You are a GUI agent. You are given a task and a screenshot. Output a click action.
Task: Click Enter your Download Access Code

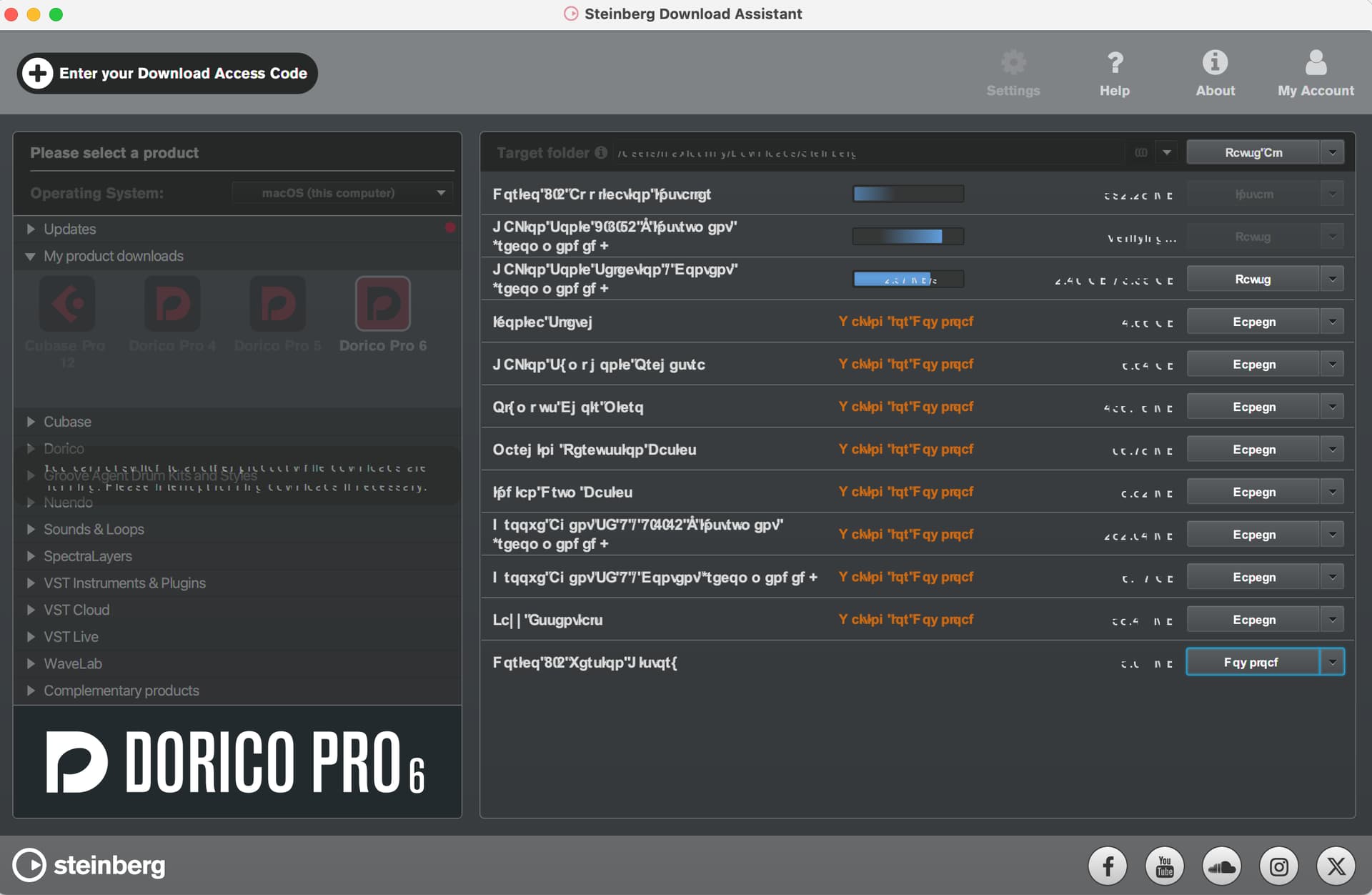coord(167,73)
